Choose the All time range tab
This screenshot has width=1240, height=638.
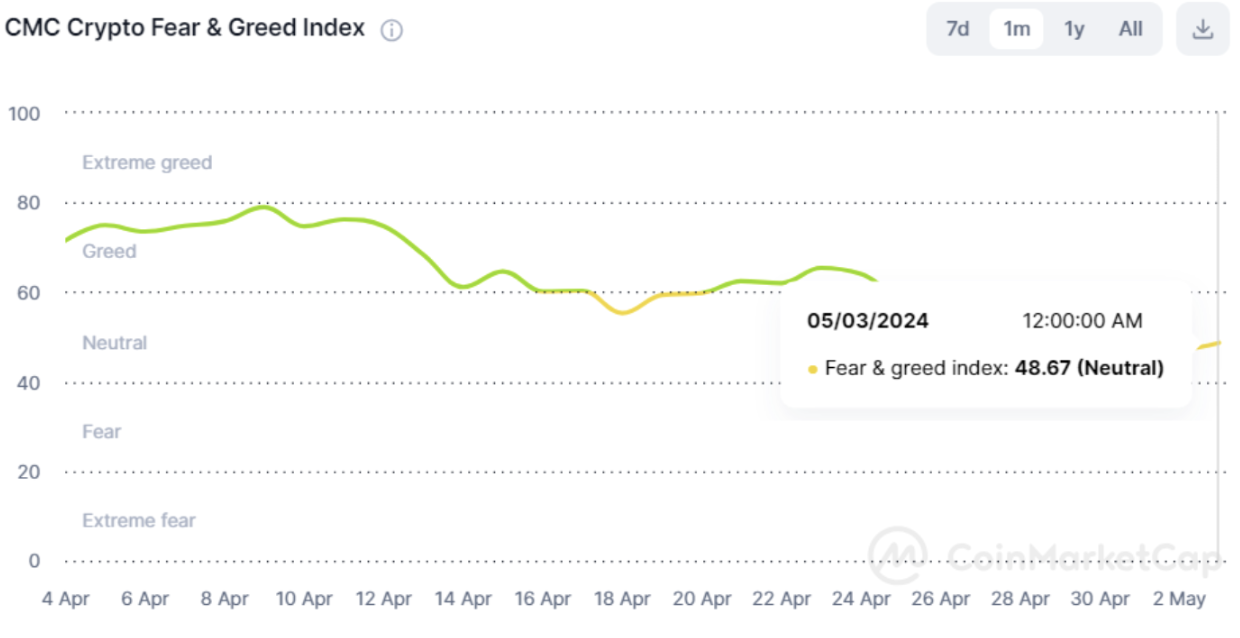(1131, 29)
